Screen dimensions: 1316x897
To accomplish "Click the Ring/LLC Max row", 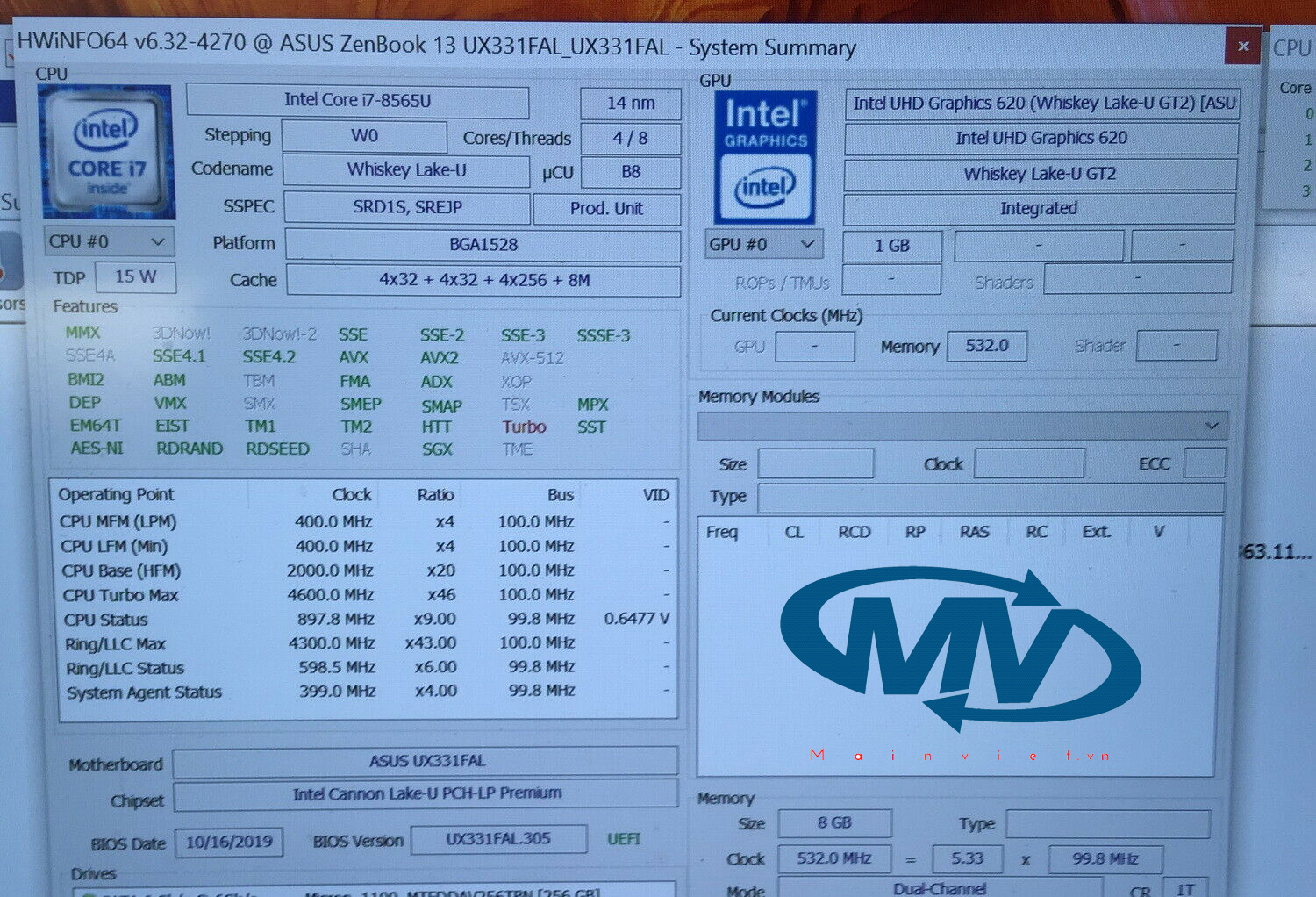I will click(x=366, y=643).
